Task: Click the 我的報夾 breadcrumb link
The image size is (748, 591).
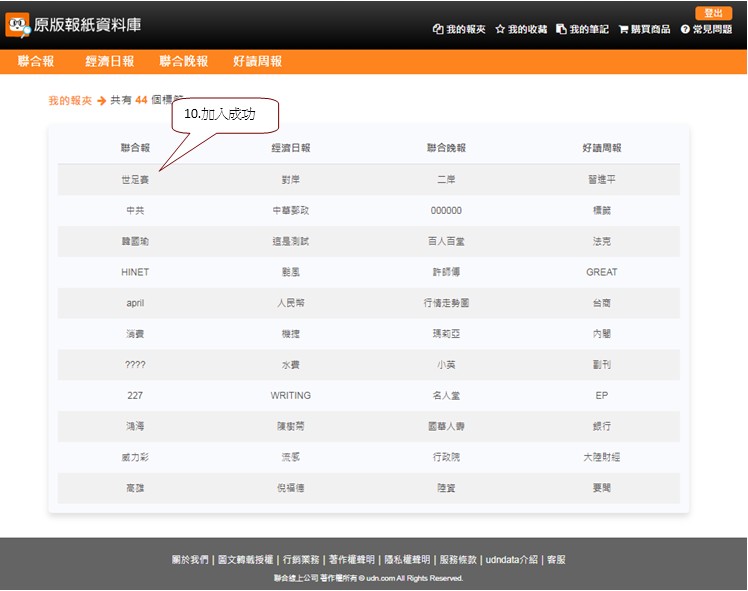Action: pyautogui.click(x=70, y=101)
